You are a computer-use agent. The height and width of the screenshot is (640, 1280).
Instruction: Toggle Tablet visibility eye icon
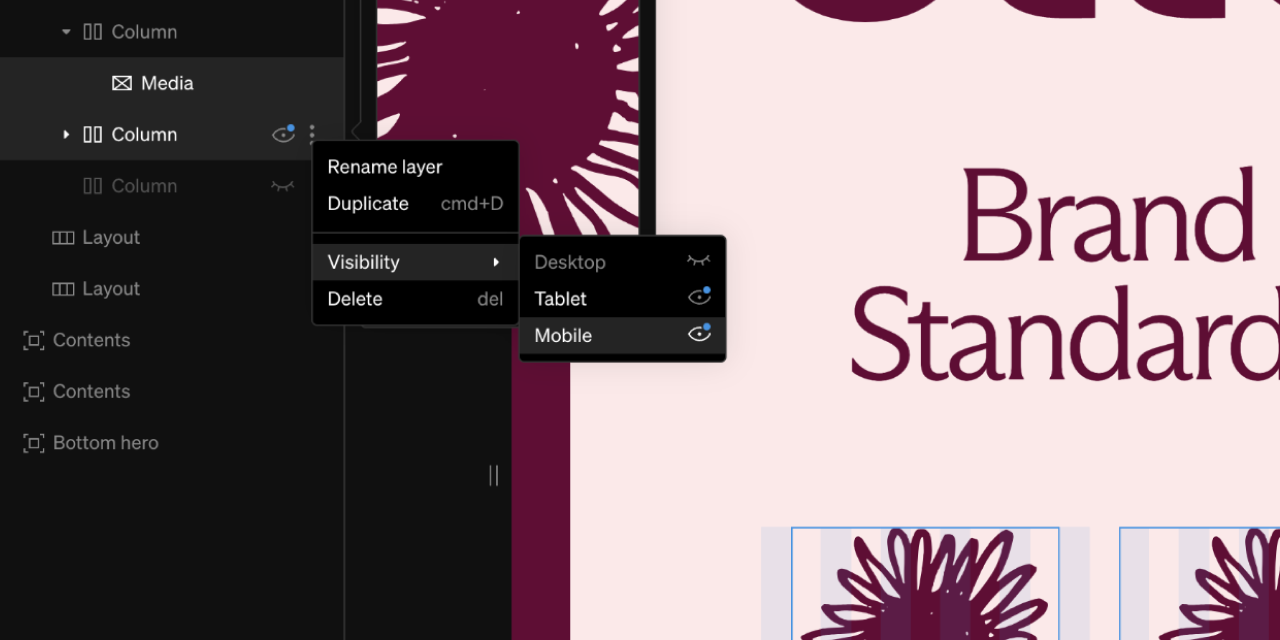pyautogui.click(x=699, y=297)
